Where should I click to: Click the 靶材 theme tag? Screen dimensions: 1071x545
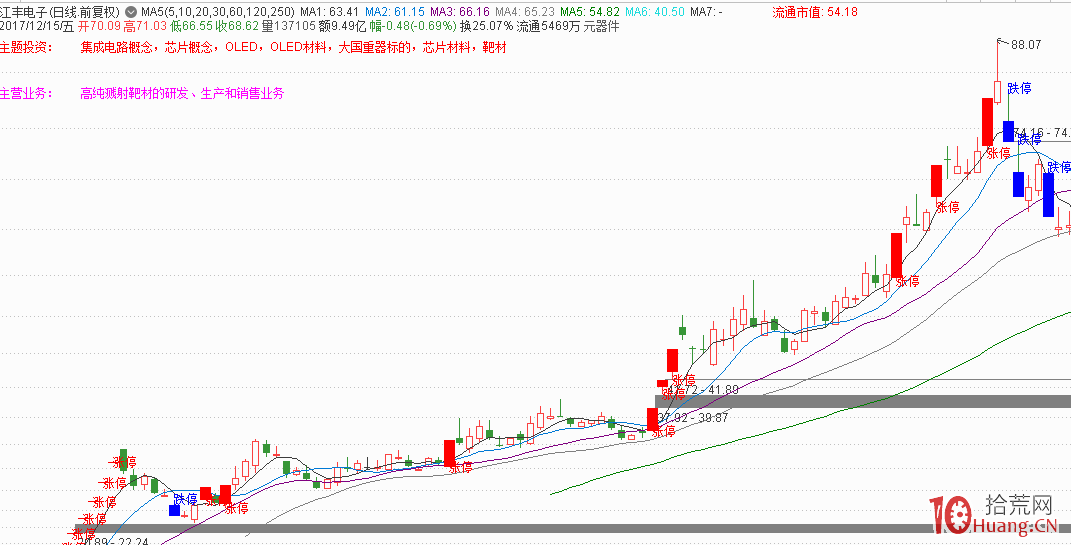pyautogui.click(x=494, y=48)
